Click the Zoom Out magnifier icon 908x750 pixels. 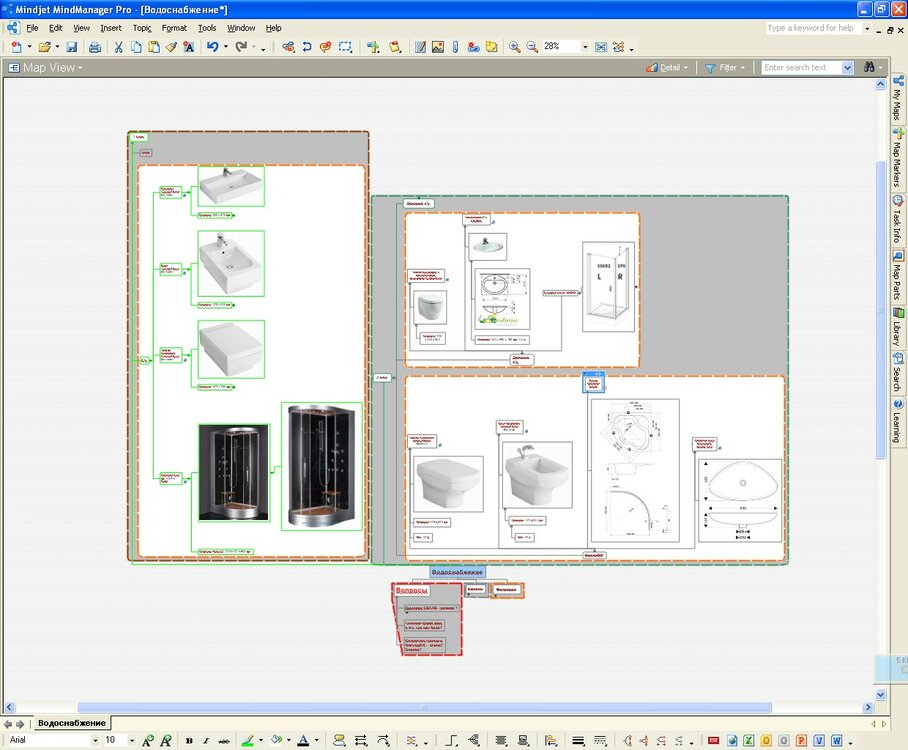532,47
